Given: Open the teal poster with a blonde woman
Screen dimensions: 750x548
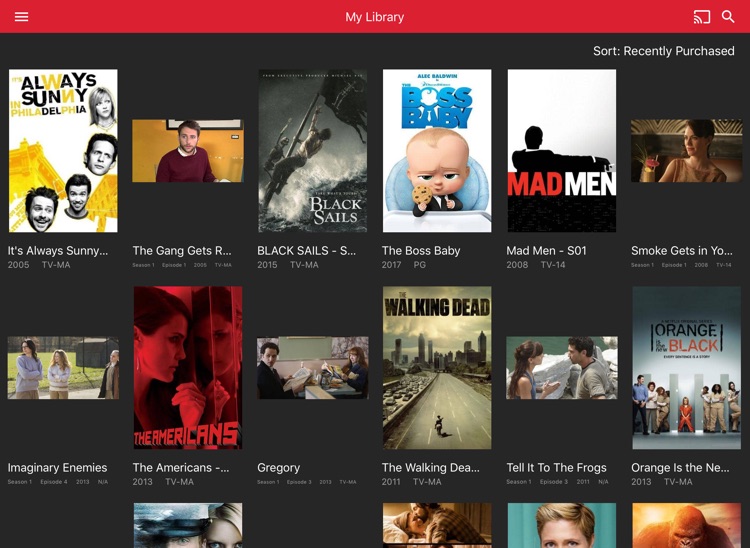Looking at the screenshot, I should [562, 525].
